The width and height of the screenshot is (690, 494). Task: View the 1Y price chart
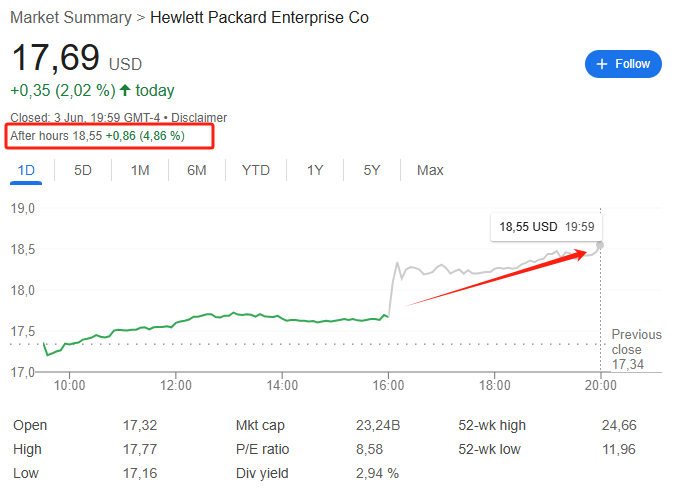[315, 170]
